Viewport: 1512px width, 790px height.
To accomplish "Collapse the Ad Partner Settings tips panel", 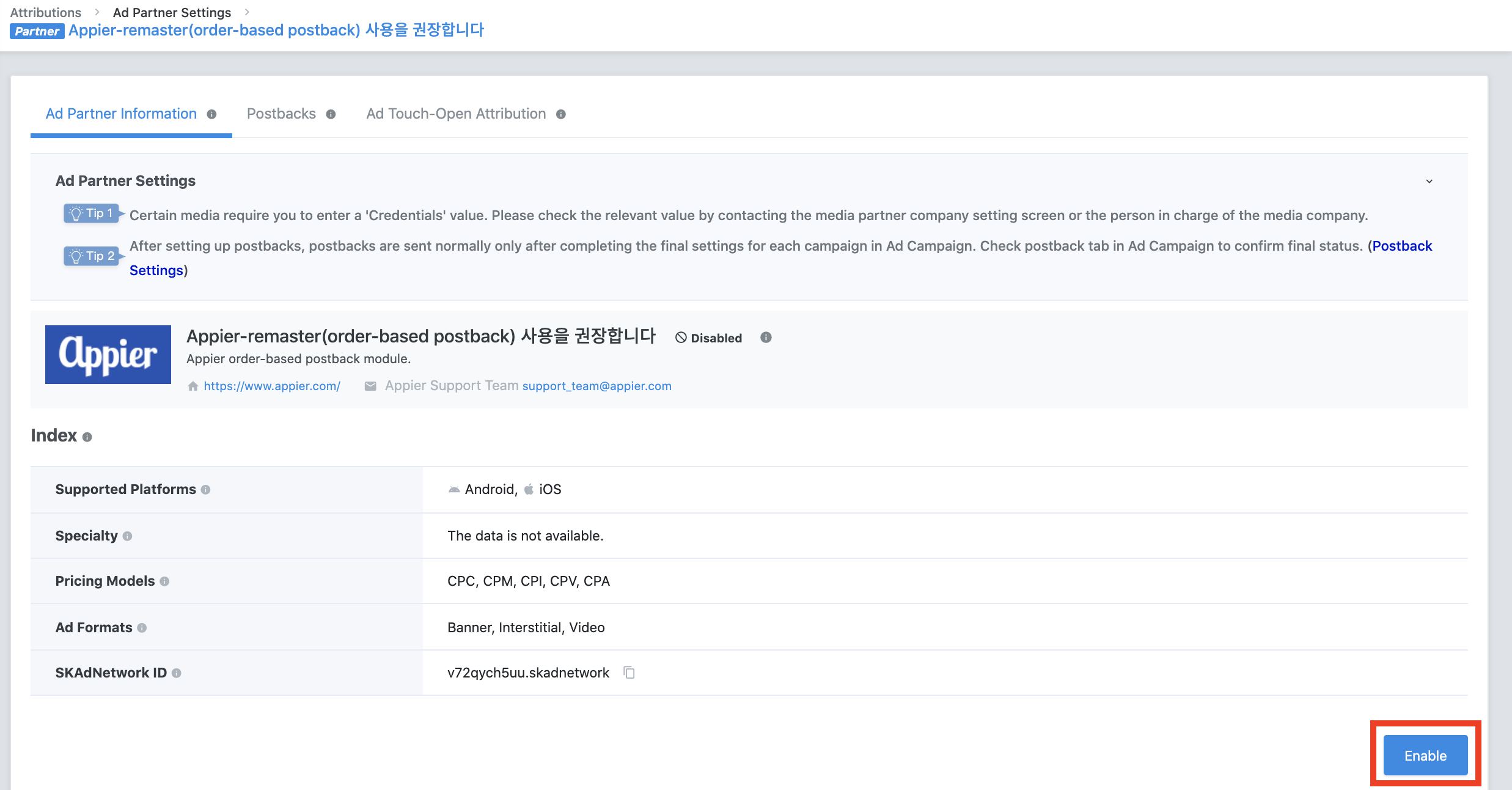I will click(1429, 181).
